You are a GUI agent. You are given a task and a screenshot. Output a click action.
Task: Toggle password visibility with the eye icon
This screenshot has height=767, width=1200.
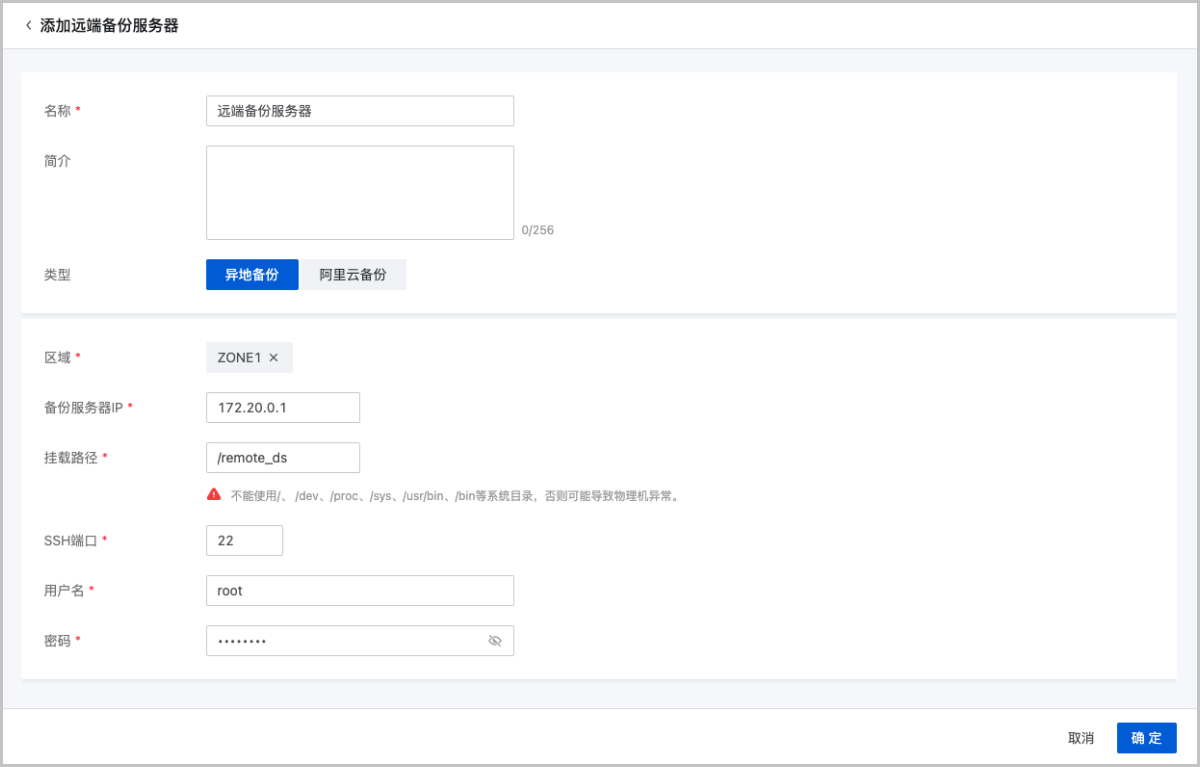click(x=494, y=641)
